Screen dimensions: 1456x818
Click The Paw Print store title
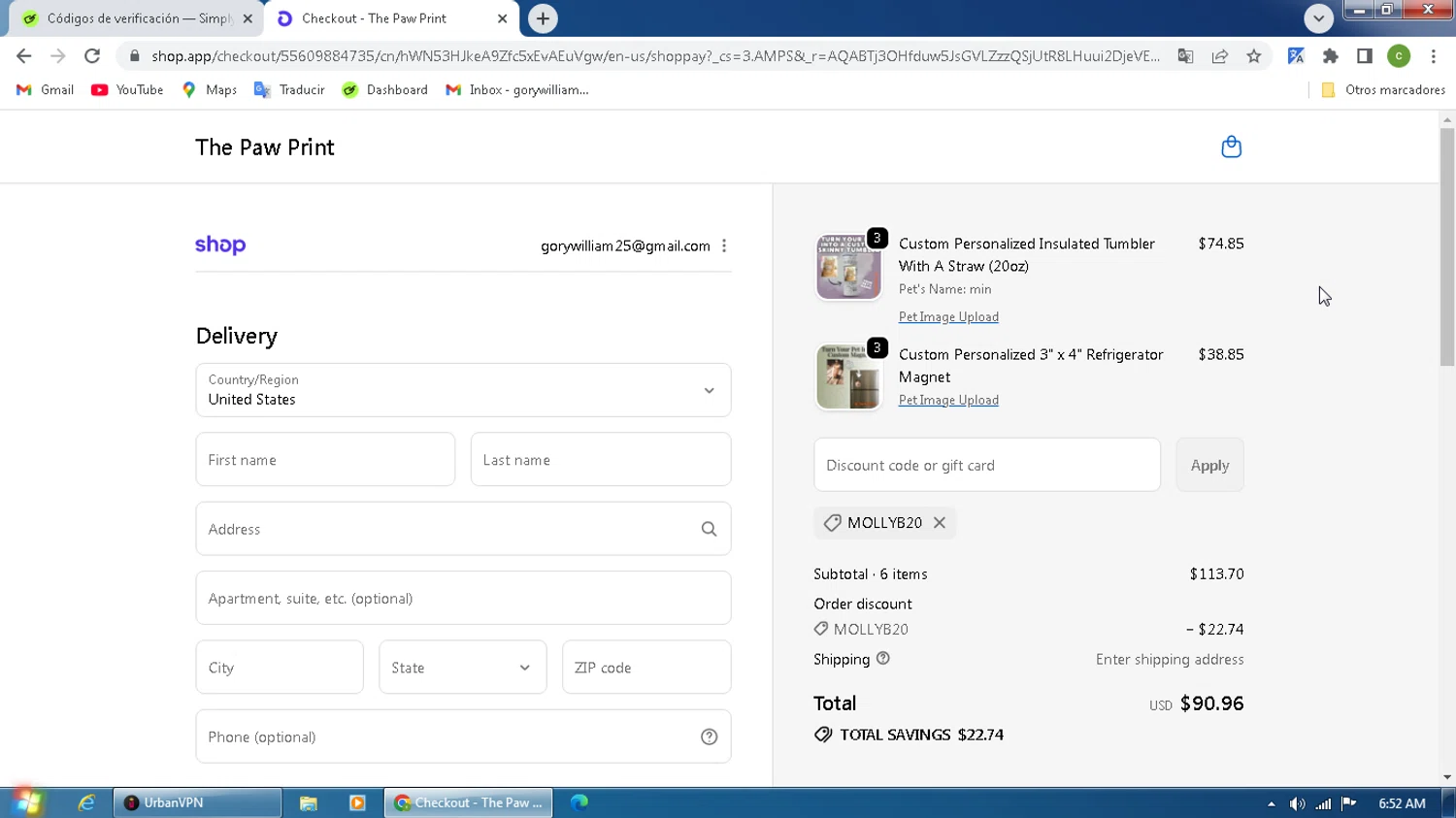point(265,147)
